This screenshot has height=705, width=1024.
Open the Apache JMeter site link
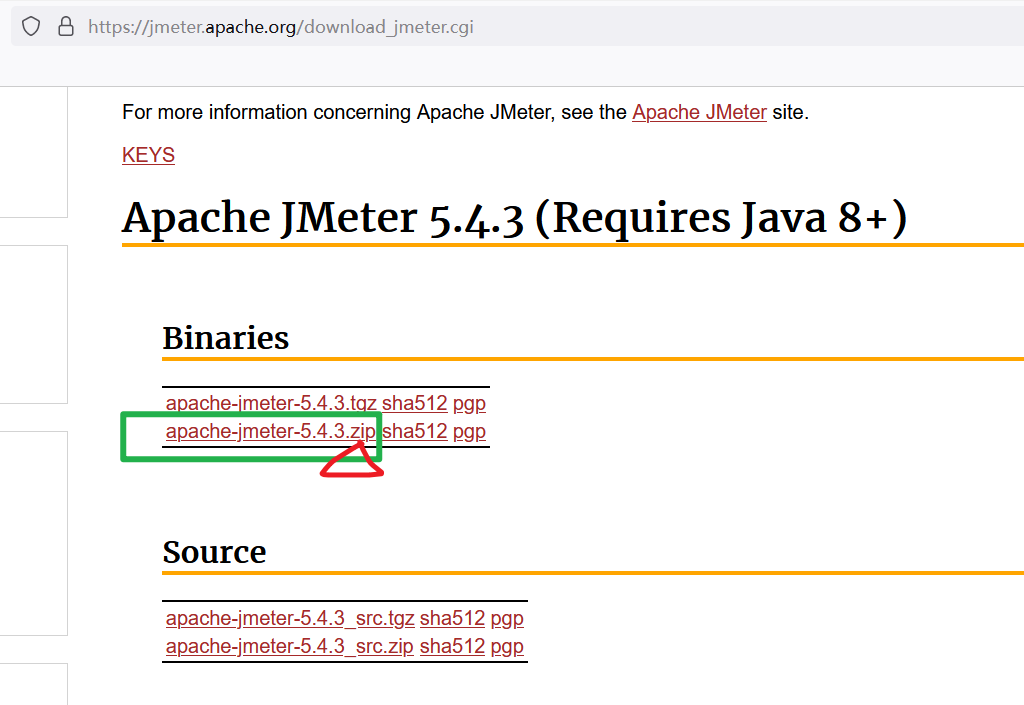coord(699,112)
